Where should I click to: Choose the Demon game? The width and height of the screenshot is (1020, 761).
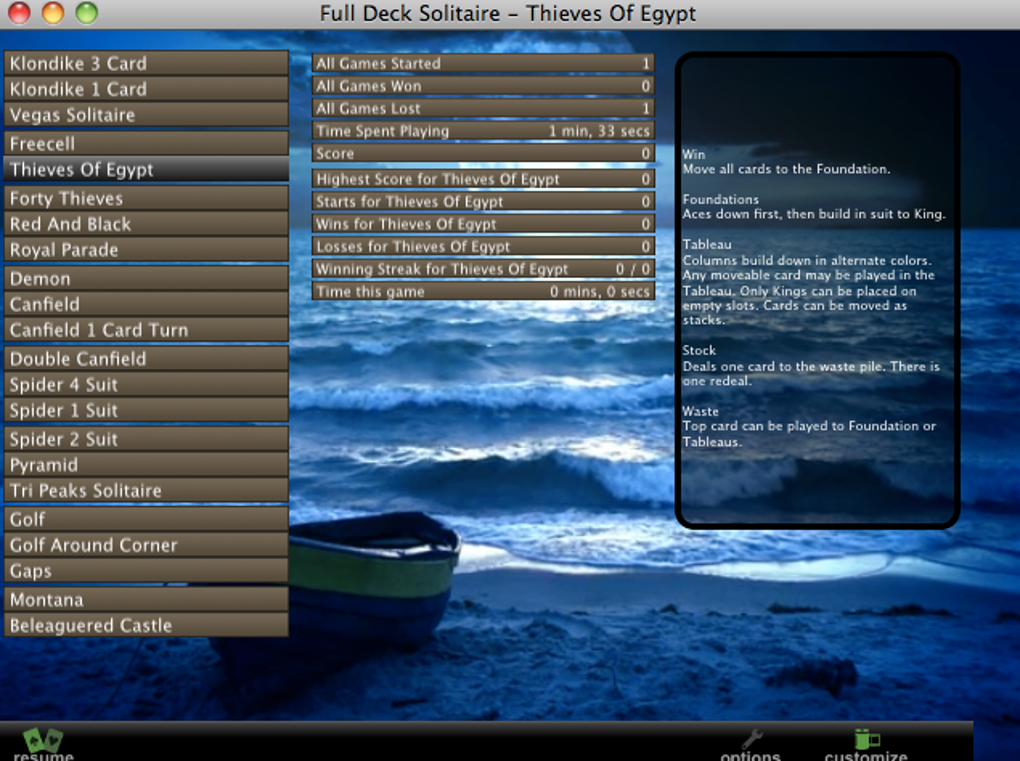click(x=146, y=278)
